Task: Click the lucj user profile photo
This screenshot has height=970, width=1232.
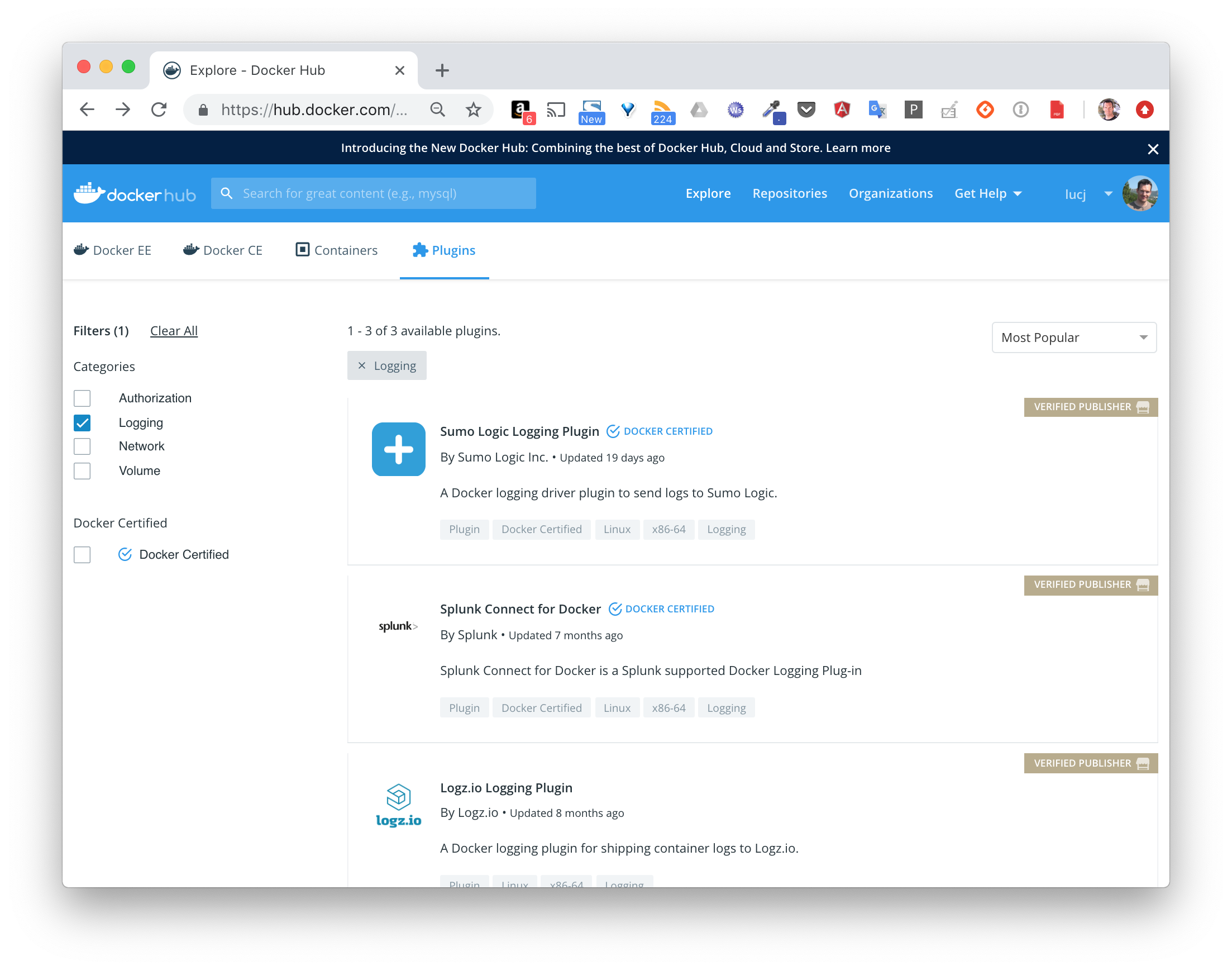Action: point(1139,194)
